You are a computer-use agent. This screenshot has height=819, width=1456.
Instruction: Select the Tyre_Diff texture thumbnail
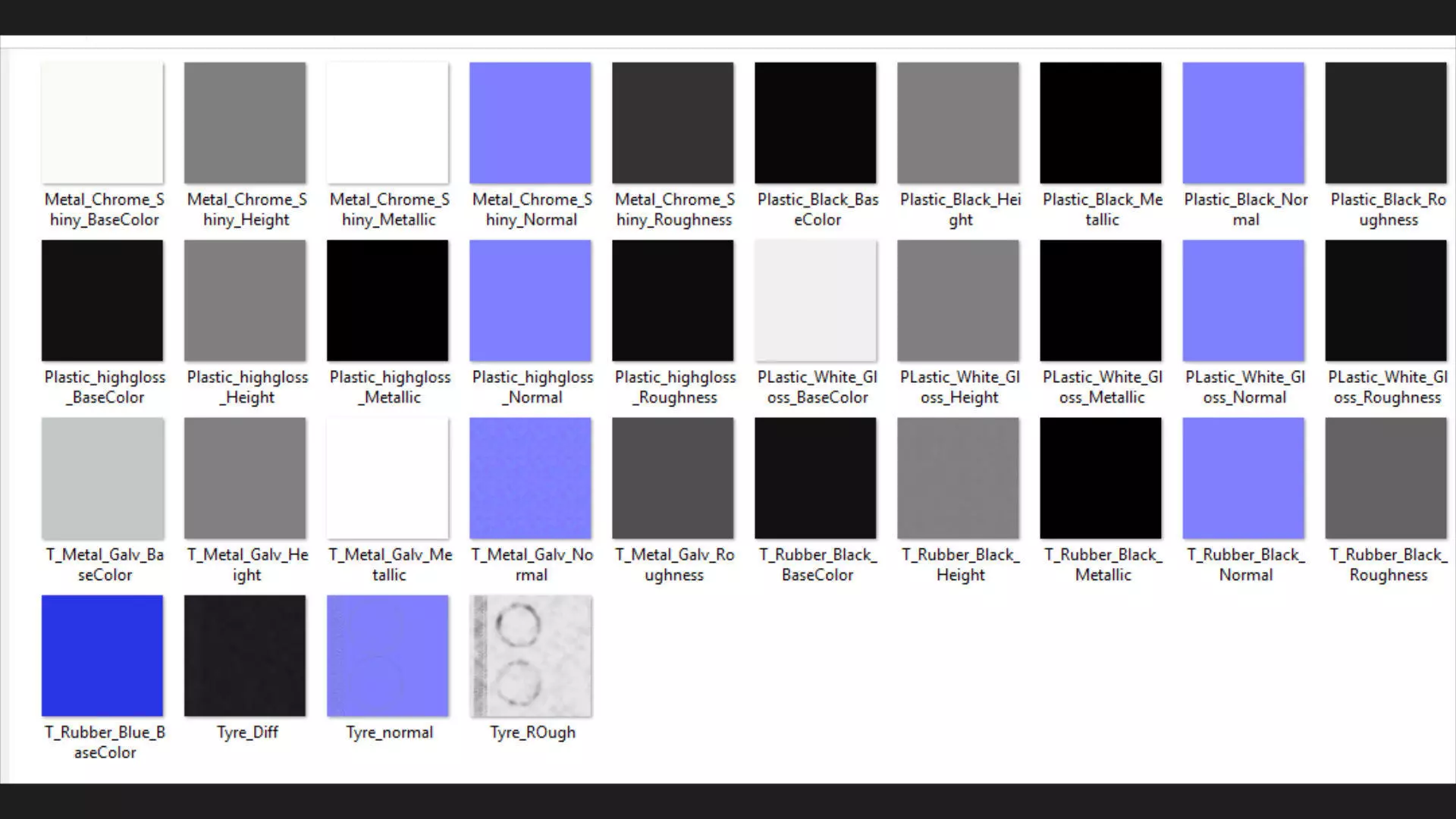pos(245,655)
